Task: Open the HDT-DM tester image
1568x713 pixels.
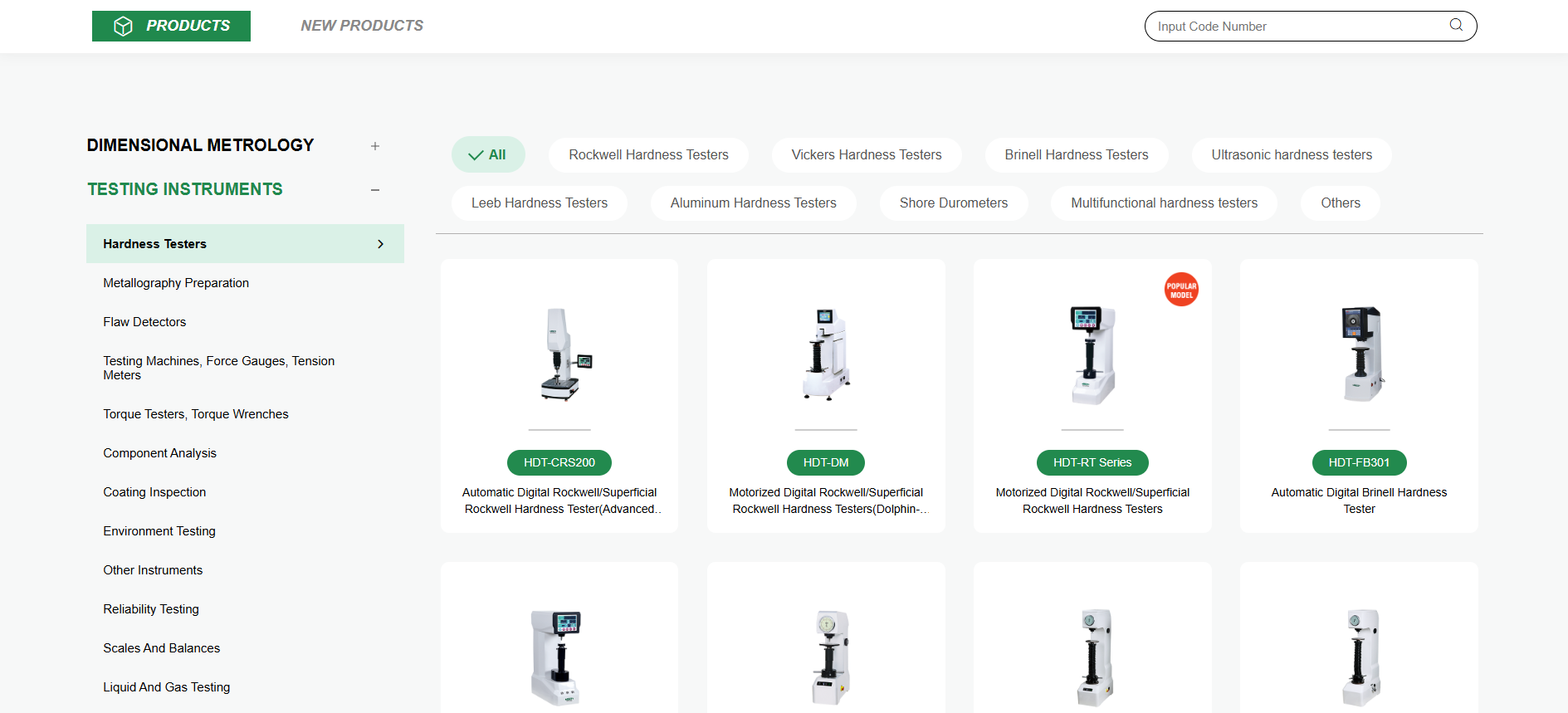Action: [826, 354]
